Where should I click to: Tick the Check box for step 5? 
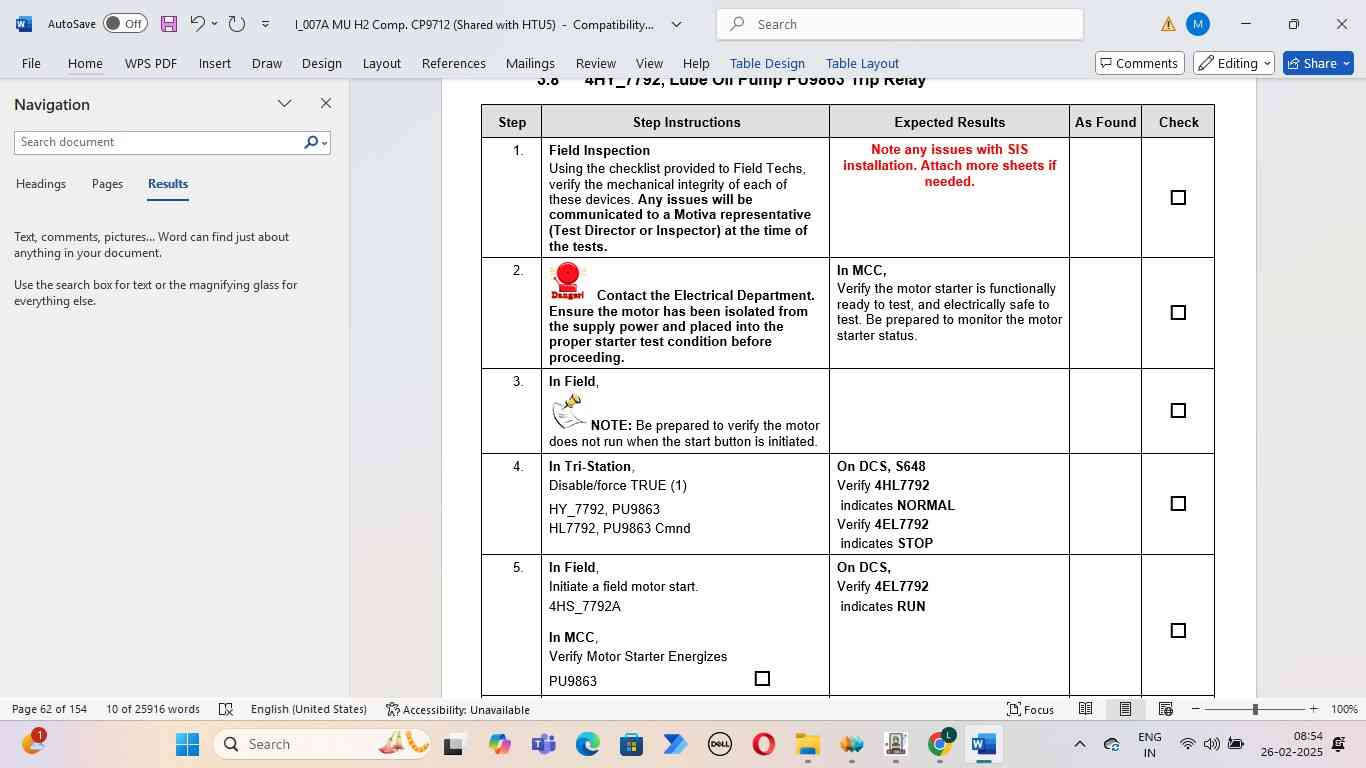click(x=1178, y=631)
